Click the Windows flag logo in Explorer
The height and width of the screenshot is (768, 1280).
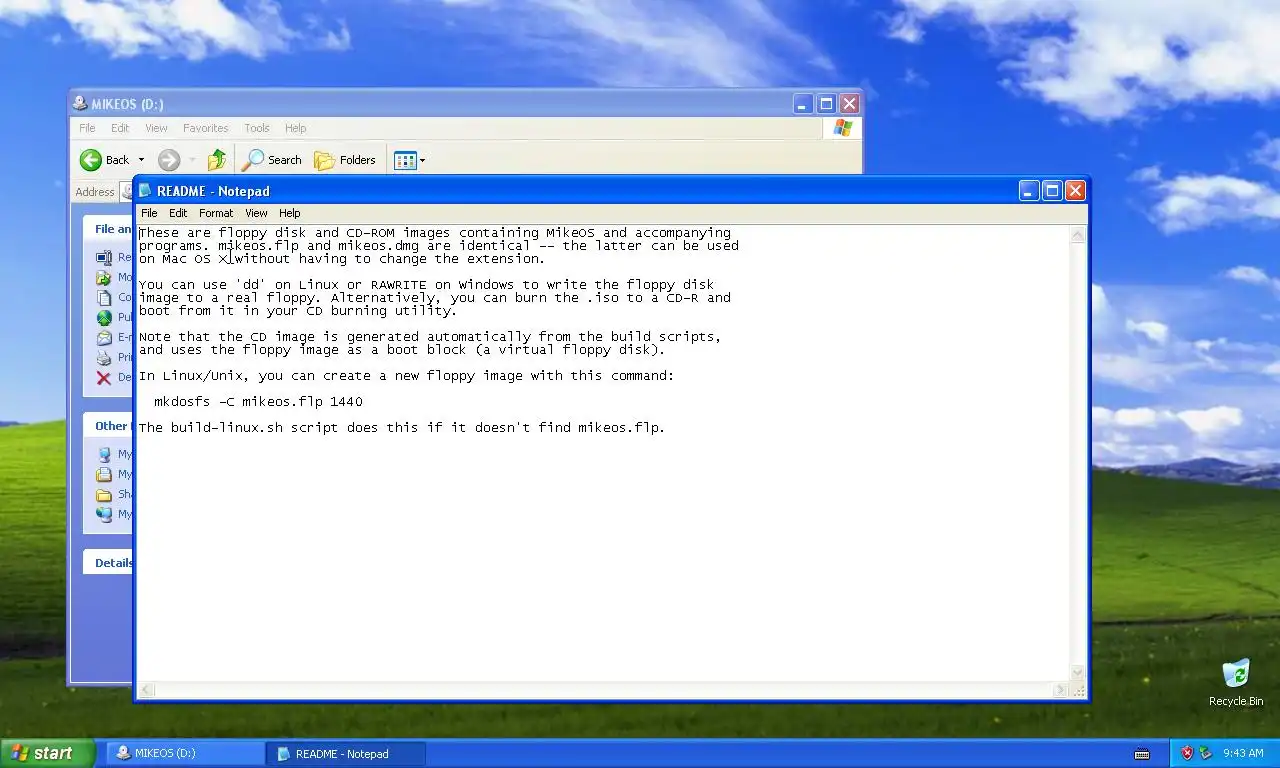tap(843, 128)
